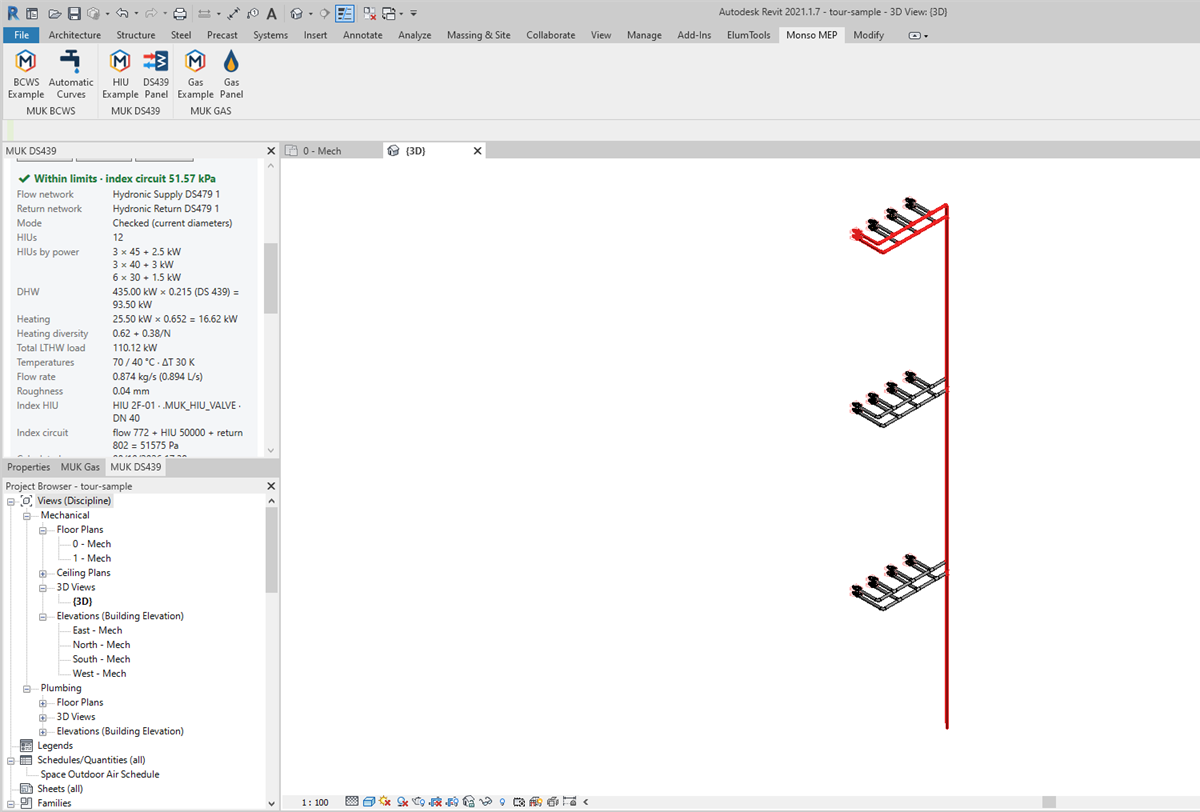This screenshot has width=1200, height=812.
Task: Open the 1 - Mech floor plan
Action: click(x=92, y=558)
